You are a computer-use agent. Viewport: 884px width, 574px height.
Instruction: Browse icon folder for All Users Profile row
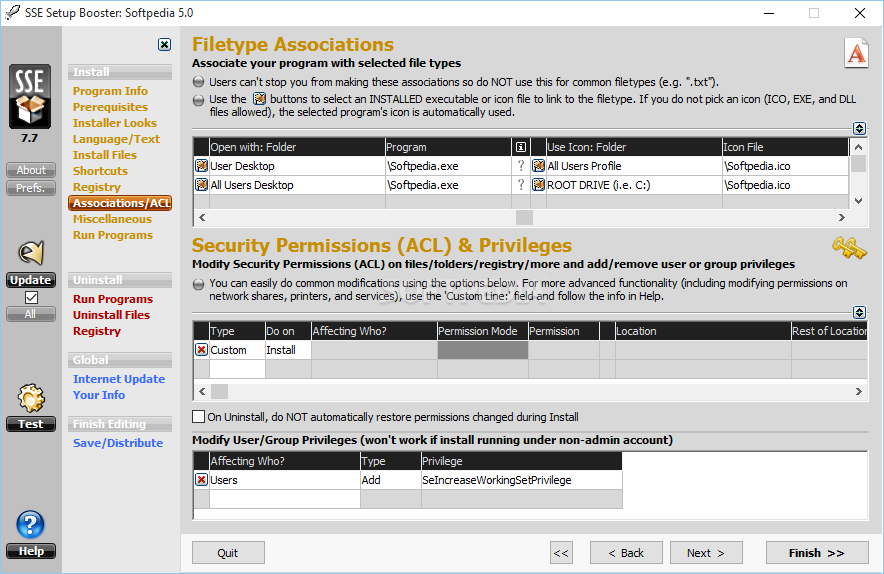click(x=538, y=166)
